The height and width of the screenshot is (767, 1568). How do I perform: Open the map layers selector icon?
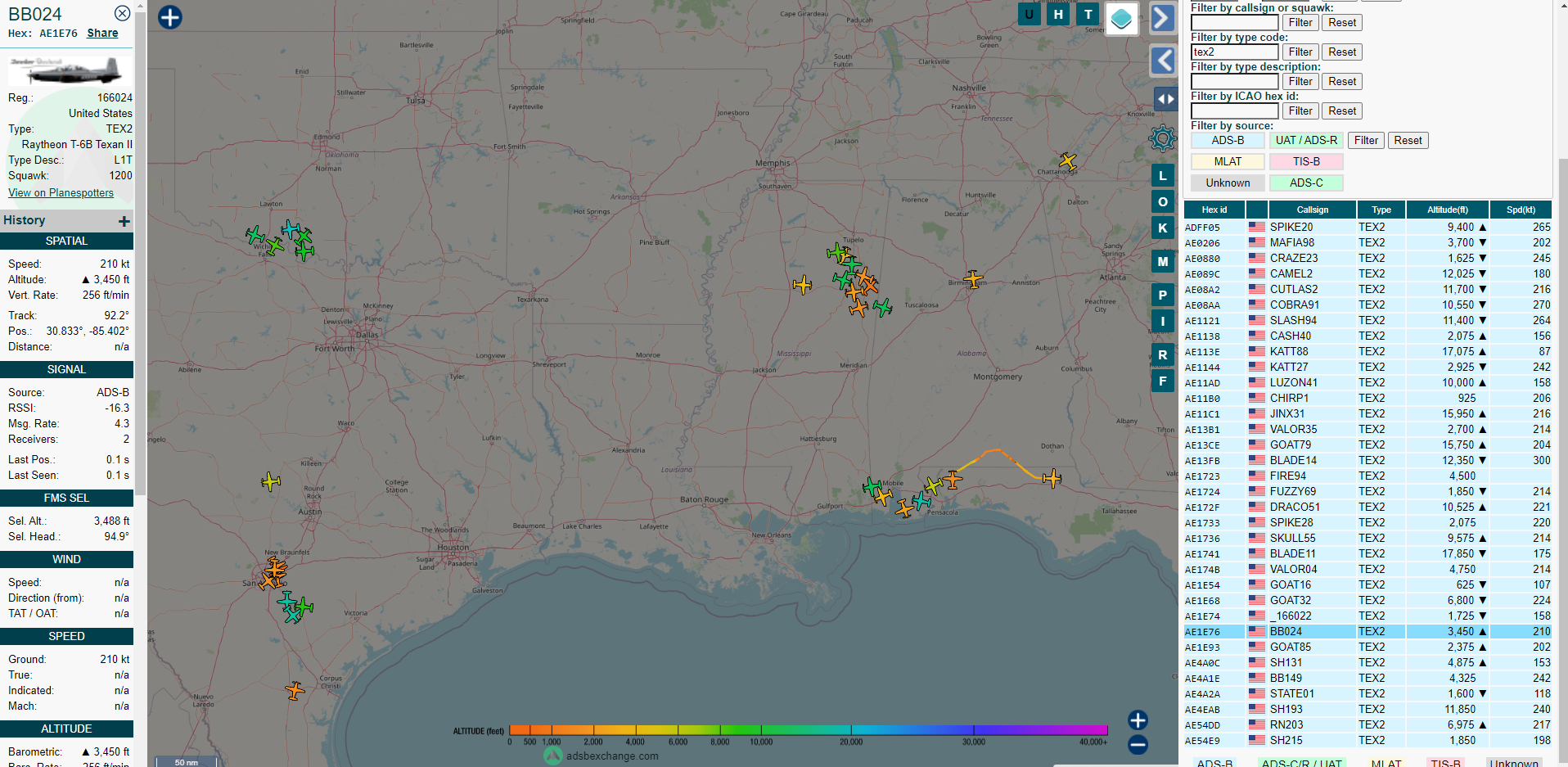pos(1121,18)
